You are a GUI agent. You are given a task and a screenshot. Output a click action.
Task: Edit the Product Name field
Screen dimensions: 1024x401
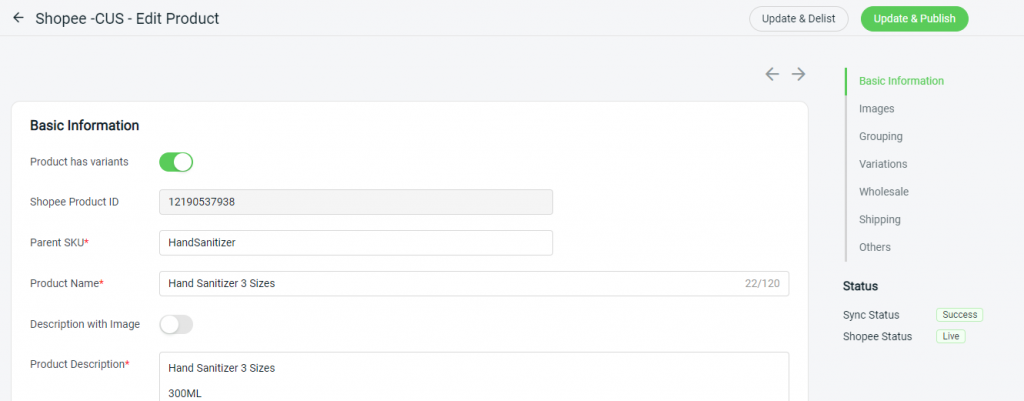click(474, 283)
